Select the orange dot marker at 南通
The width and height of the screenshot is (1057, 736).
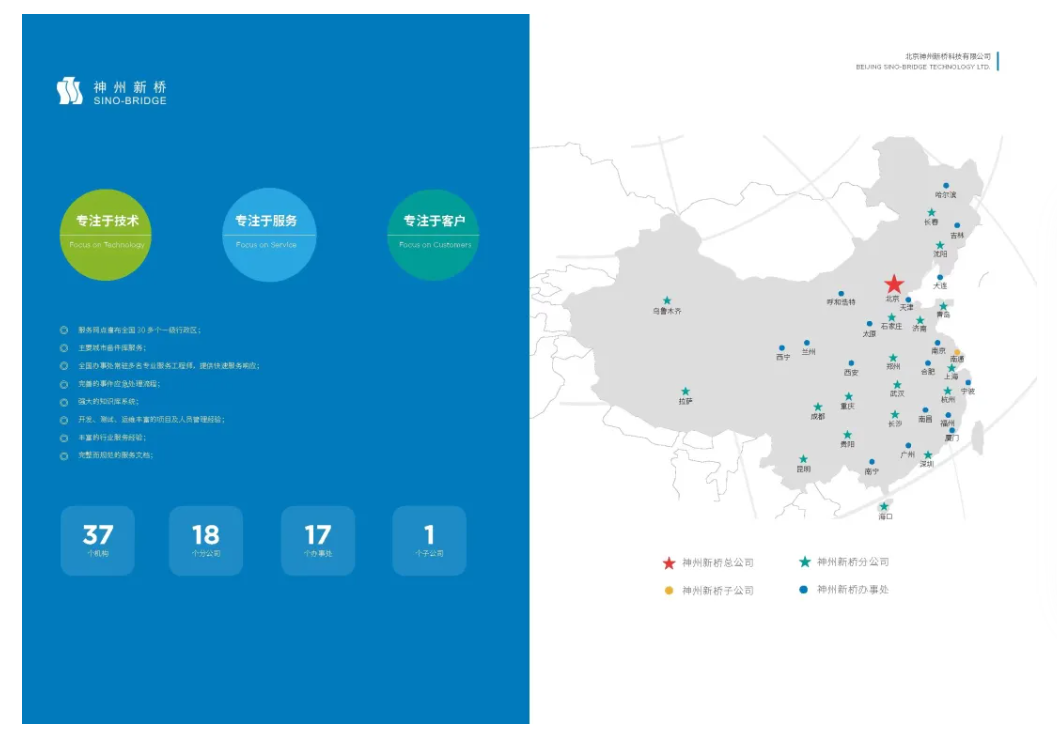(957, 352)
